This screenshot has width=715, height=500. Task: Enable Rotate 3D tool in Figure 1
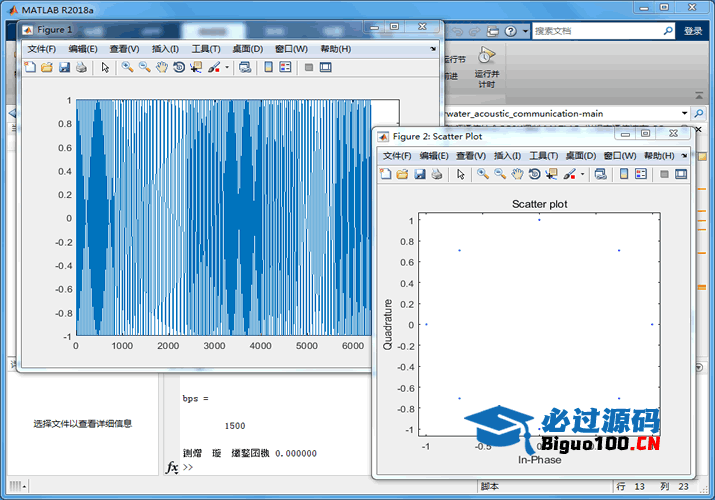[179, 67]
